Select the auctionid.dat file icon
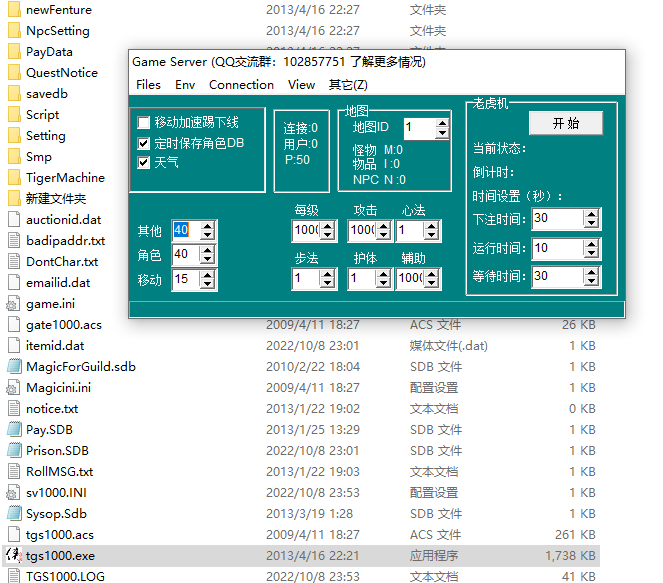The image size is (663, 583). pos(14,219)
